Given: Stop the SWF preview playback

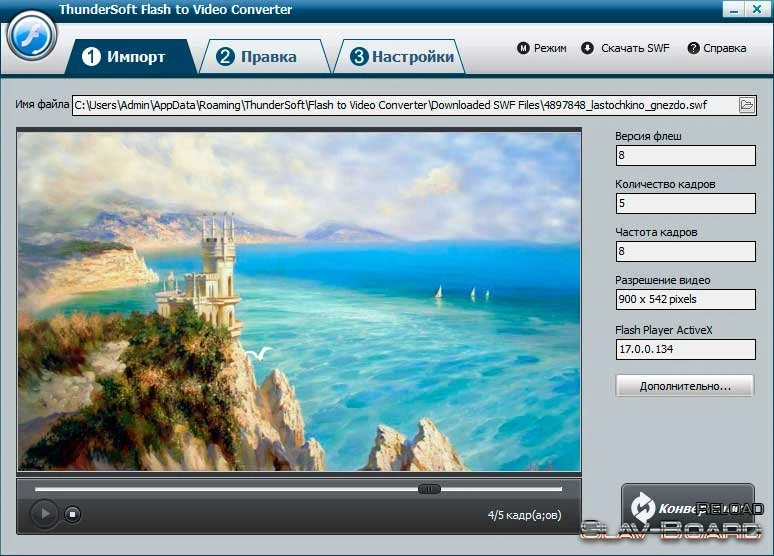Looking at the screenshot, I should pos(73,515).
